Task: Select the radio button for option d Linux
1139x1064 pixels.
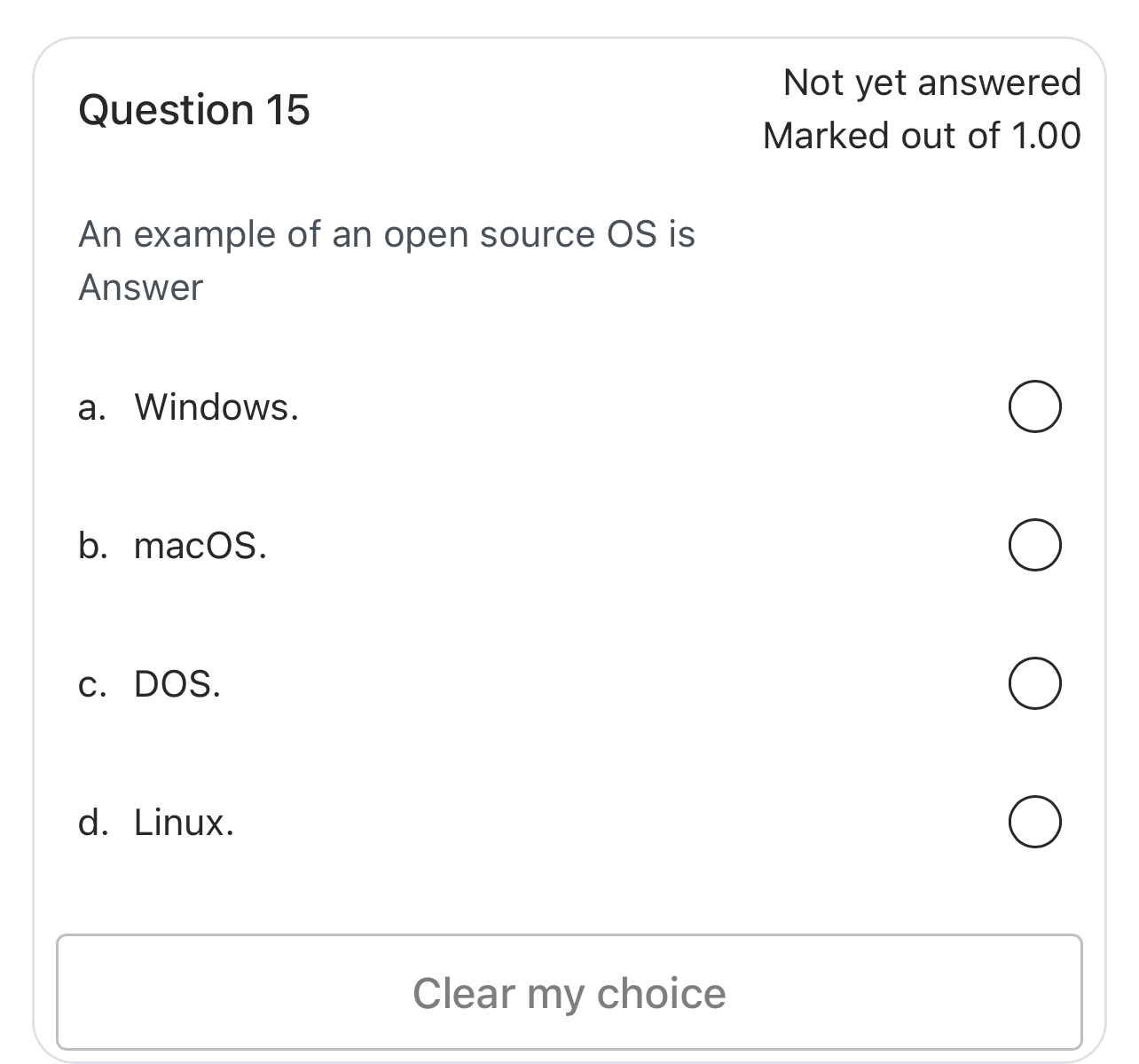Action: click(x=1036, y=821)
